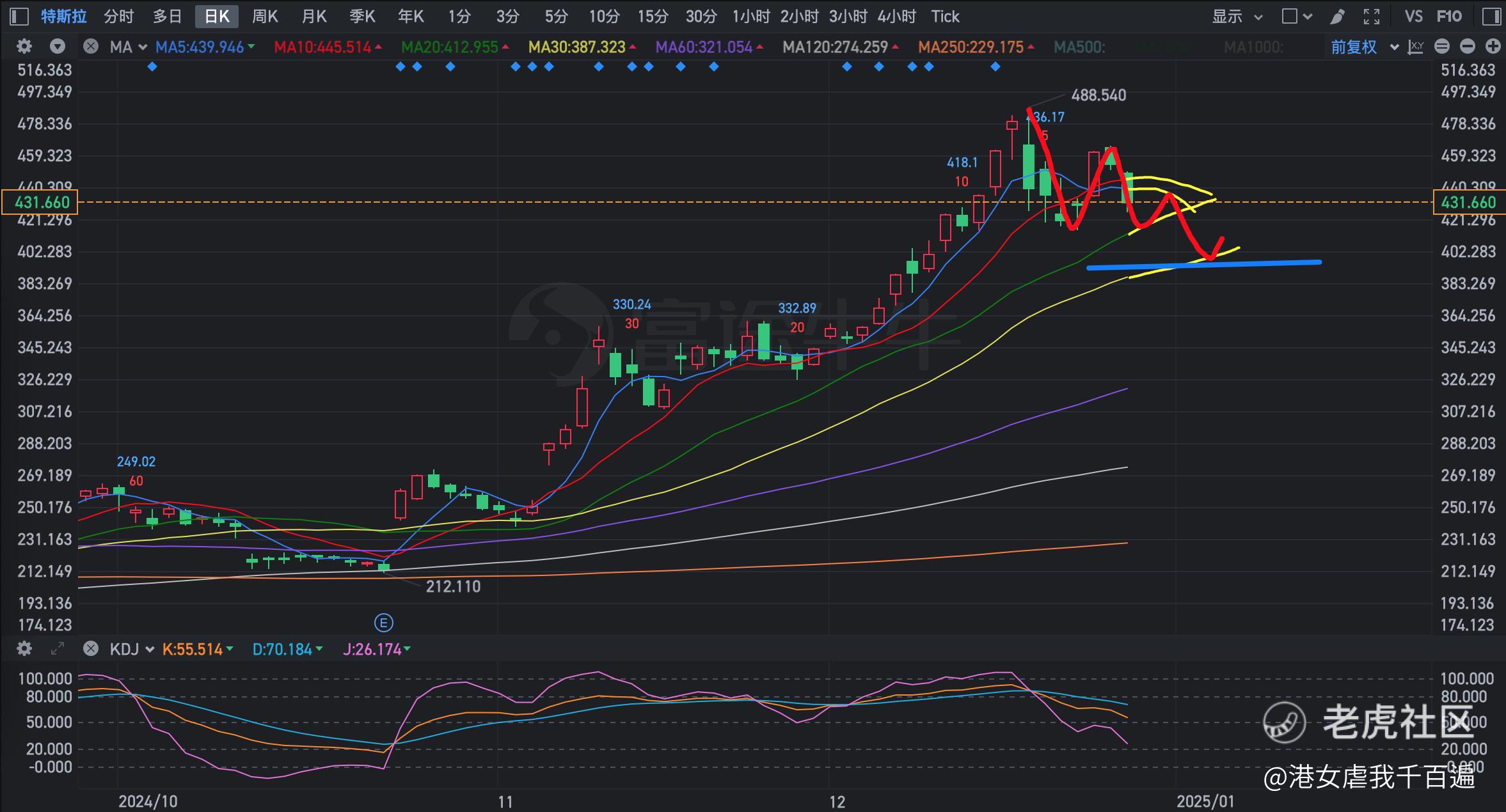Click the 212.110 low price label
The image size is (1506, 812).
(x=453, y=586)
